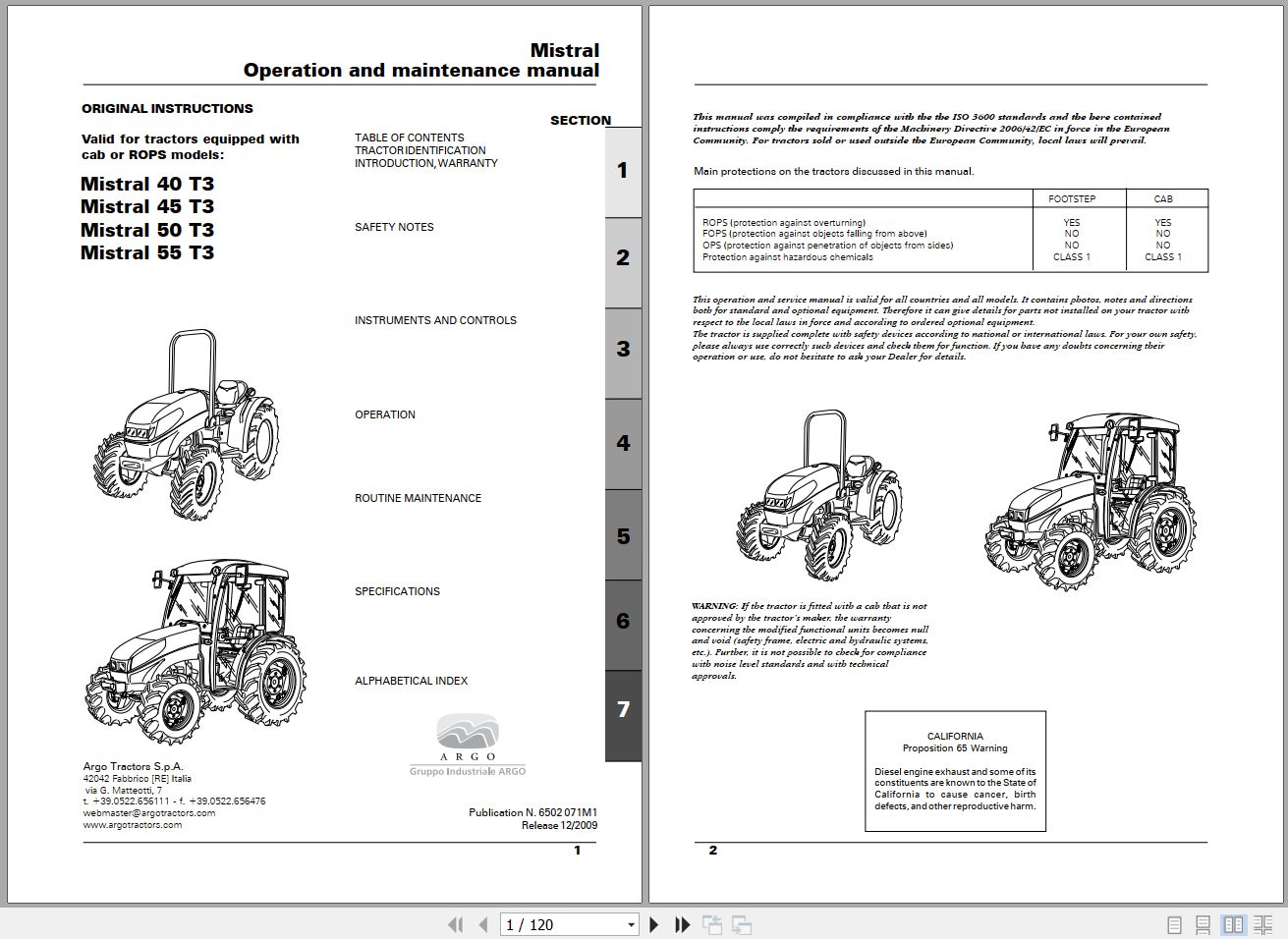Click the CAB column header
The height and width of the screenshot is (939, 1288).
[1163, 198]
